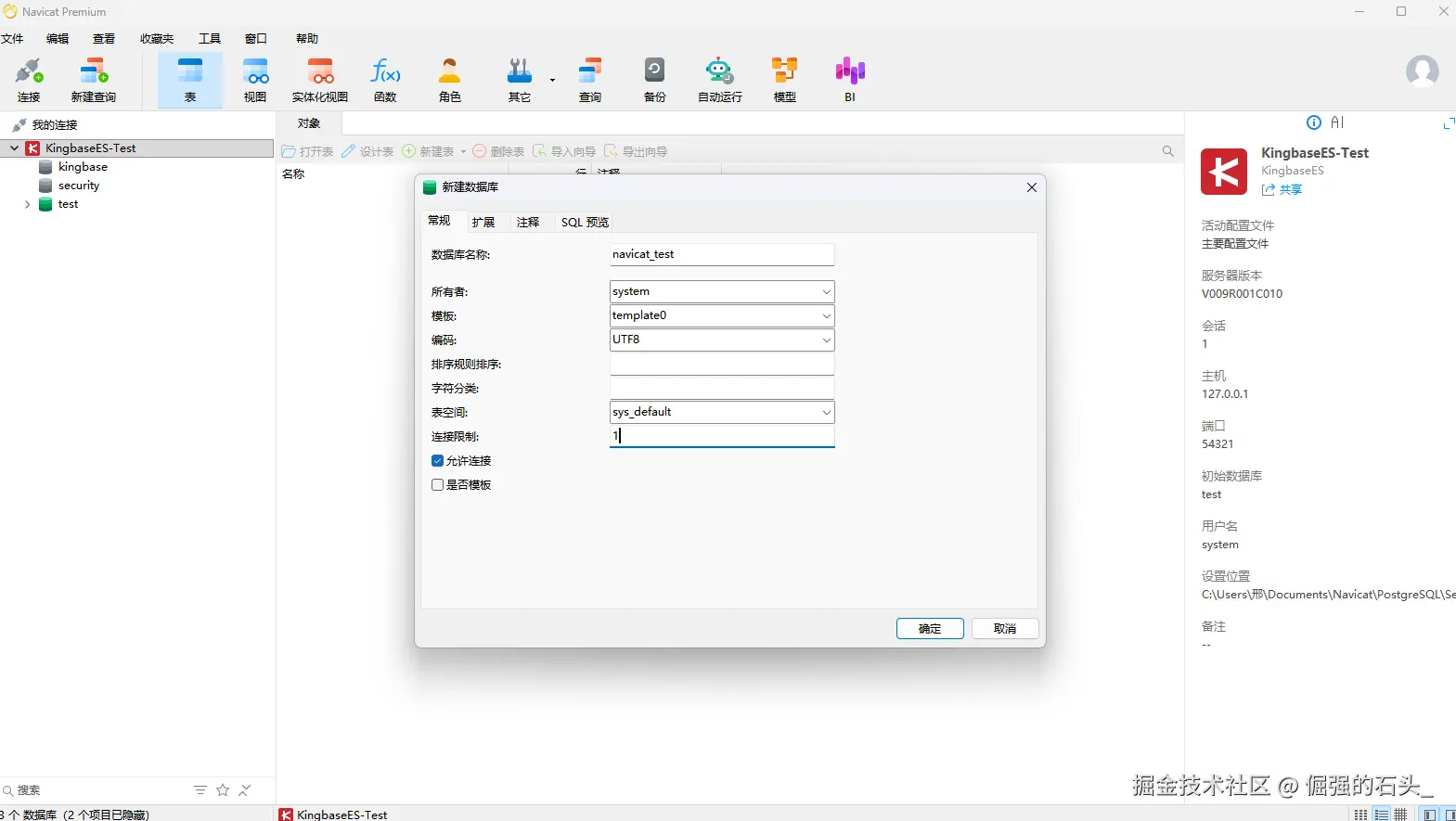Open the Automation (自动运行) toolbar icon
1456x821 pixels.
pos(720,80)
